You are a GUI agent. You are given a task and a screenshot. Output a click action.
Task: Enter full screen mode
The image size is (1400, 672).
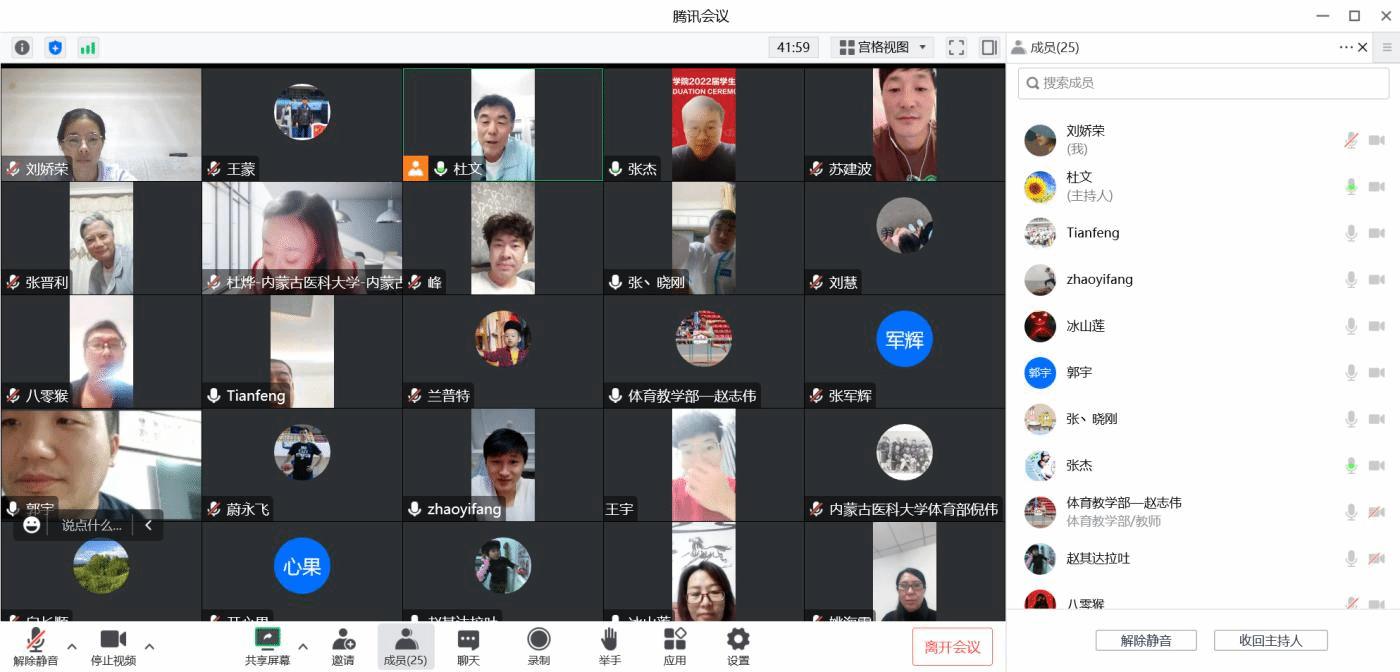click(x=956, y=47)
